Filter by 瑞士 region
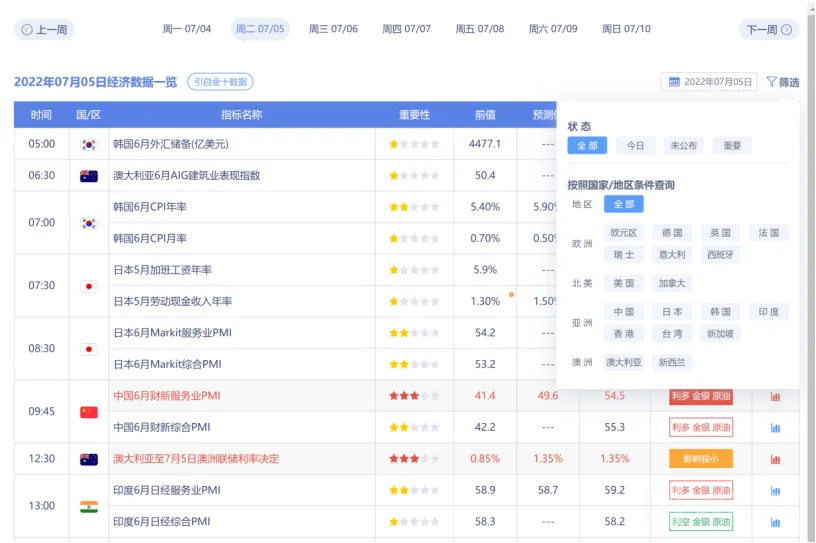Viewport: 816px width, 543px height. click(x=623, y=255)
